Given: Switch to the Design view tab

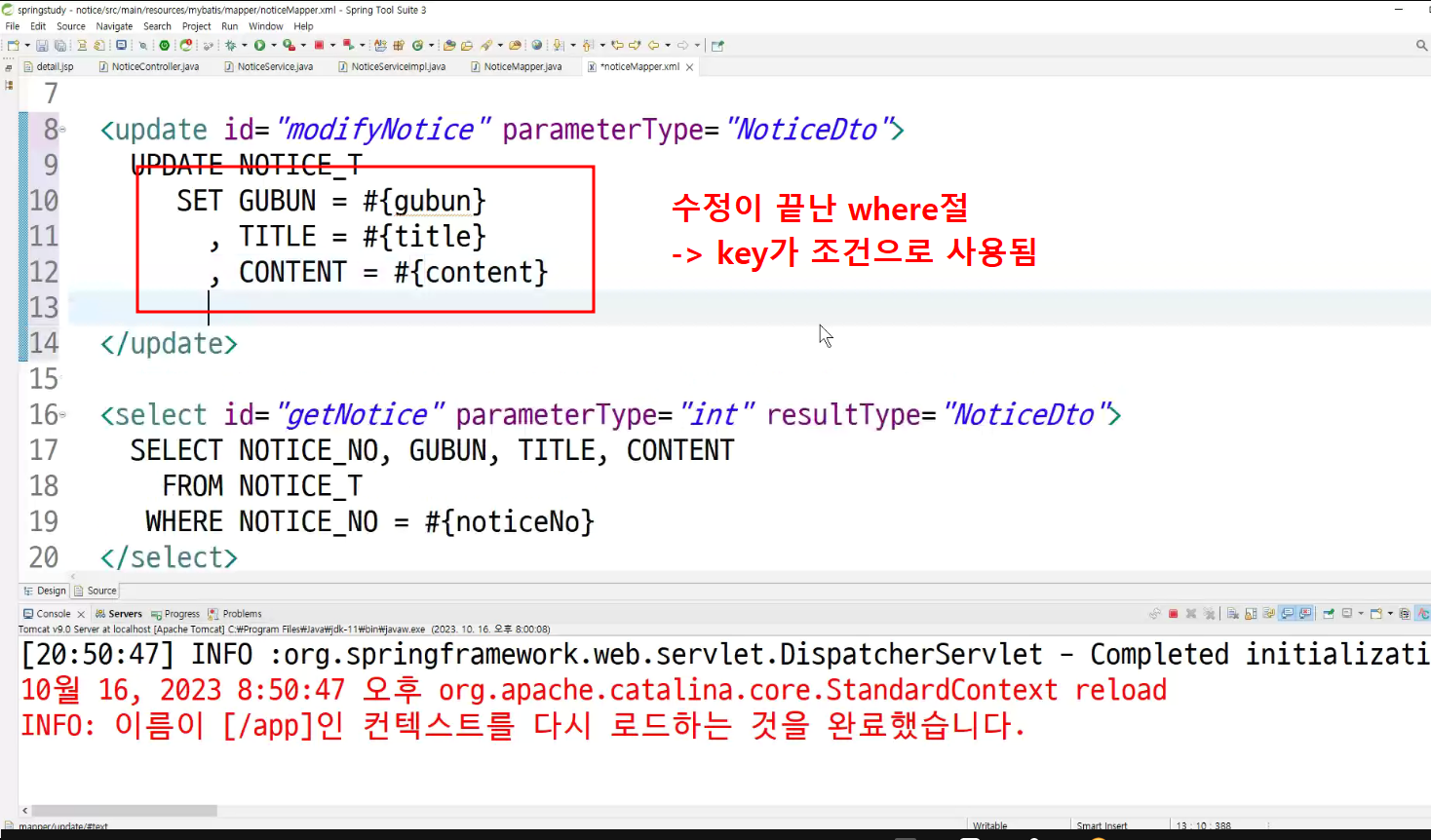Looking at the screenshot, I should [45, 591].
